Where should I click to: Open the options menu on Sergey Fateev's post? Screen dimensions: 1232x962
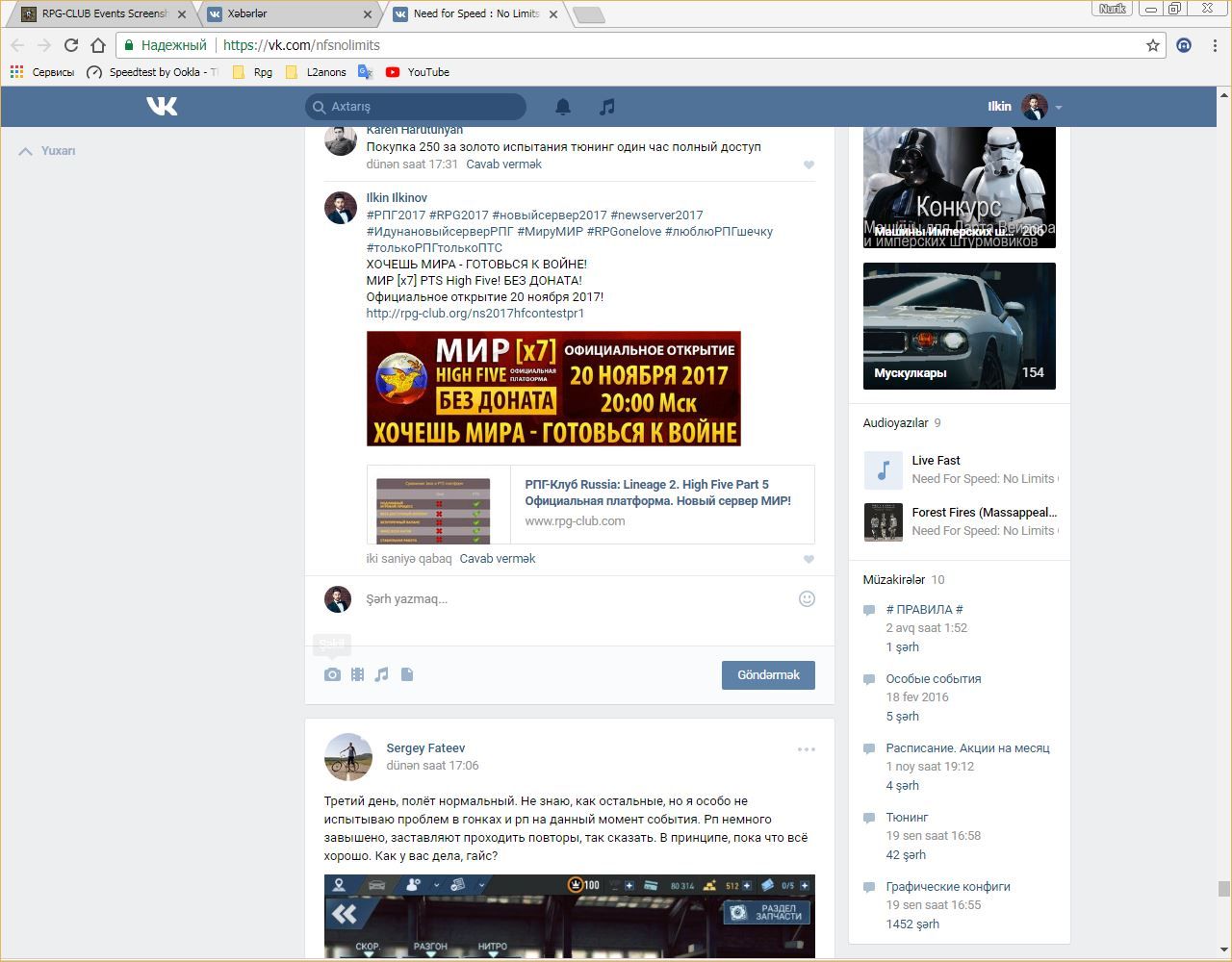click(x=807, y=749)
